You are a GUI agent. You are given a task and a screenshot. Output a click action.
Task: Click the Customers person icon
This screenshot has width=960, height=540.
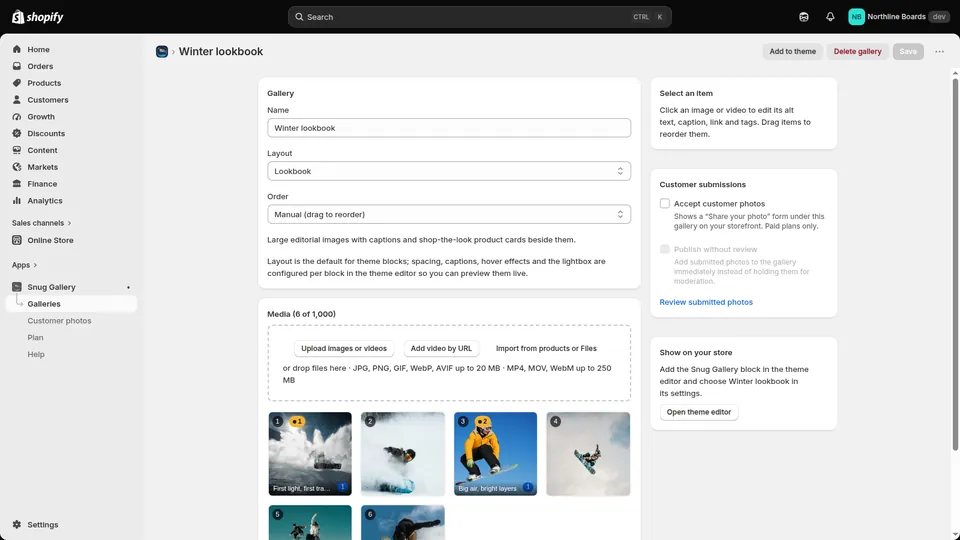click(x=17, y=100)
